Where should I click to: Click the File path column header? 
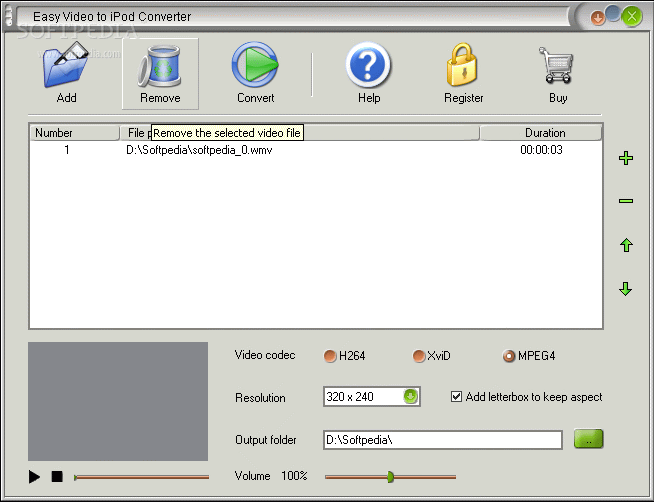point(299,133)
